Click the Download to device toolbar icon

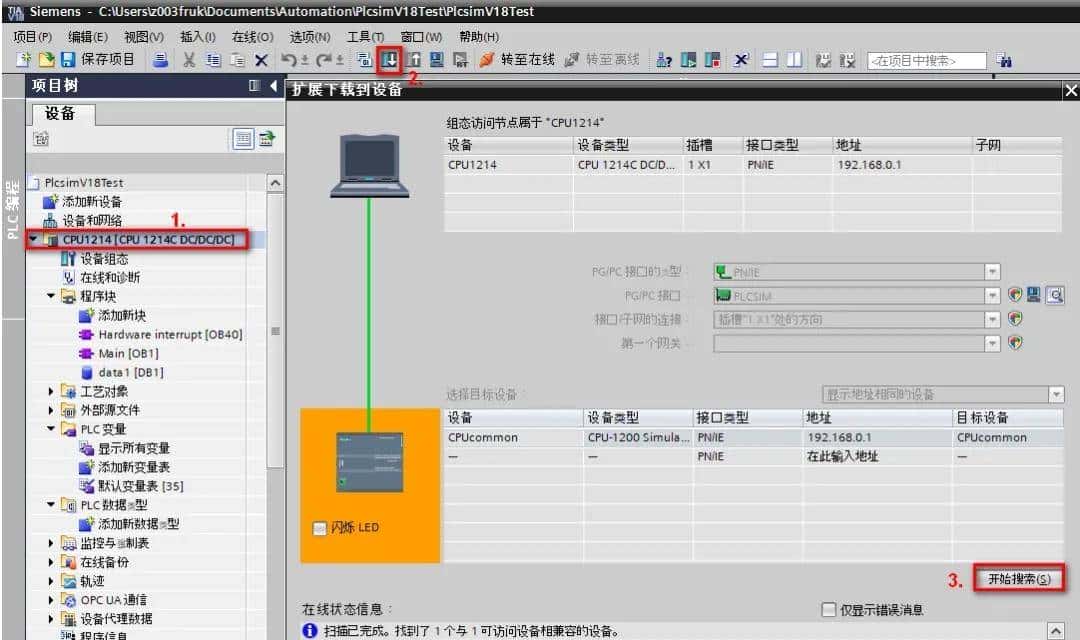[x=391, y=60]
